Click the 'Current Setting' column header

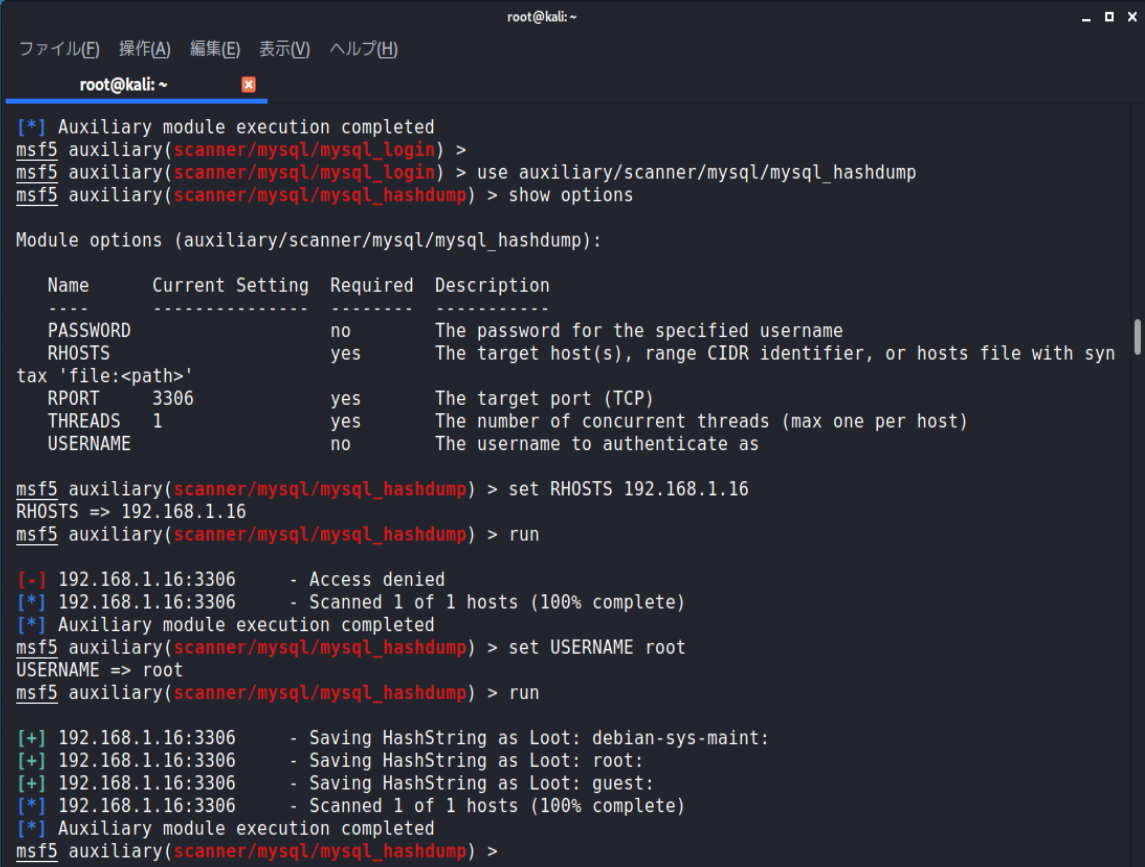(x=230, y=286)
